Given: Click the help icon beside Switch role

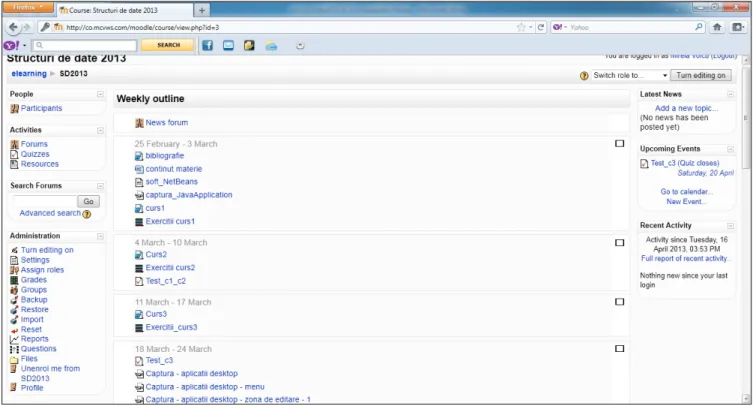Looking at the screenshot, I should [584, 75].
